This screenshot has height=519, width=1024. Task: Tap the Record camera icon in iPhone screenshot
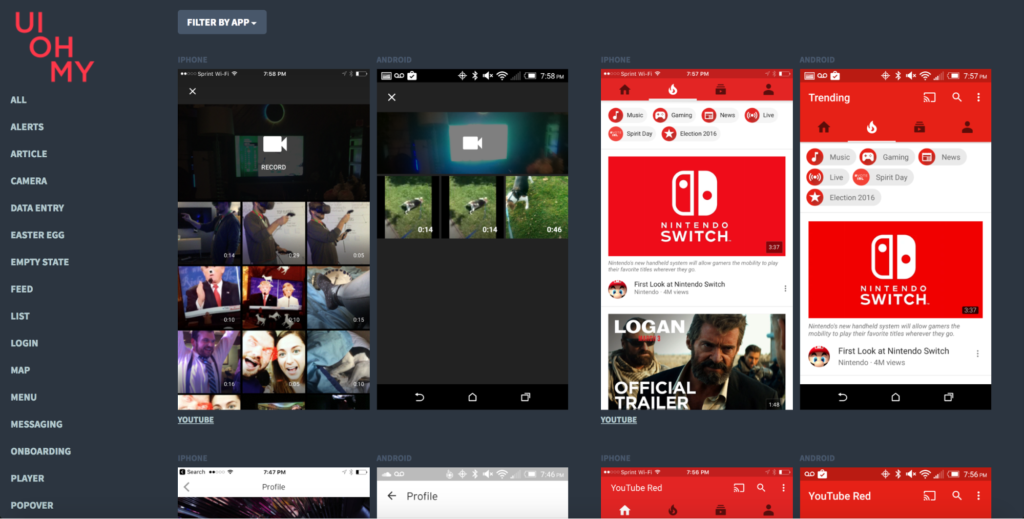pos(273,146)
